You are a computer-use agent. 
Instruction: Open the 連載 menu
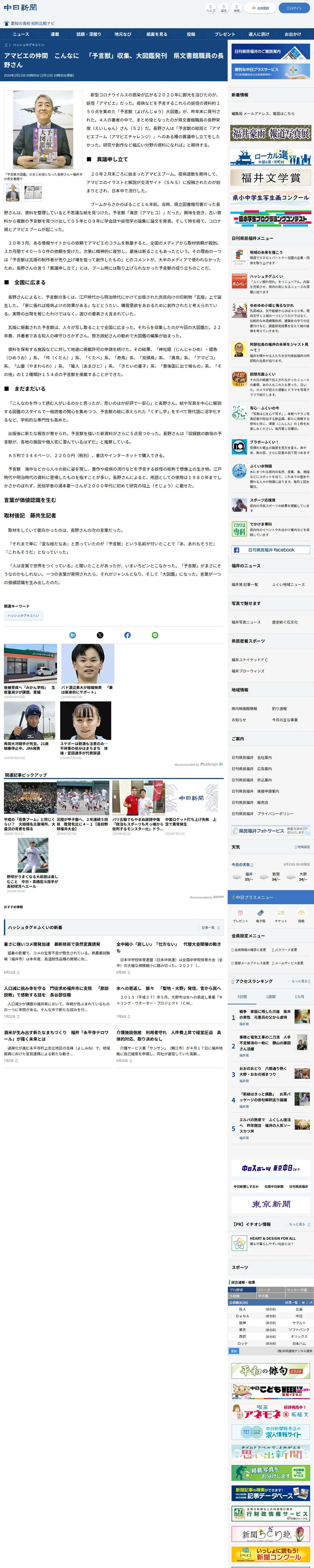[x=55, y=34]
